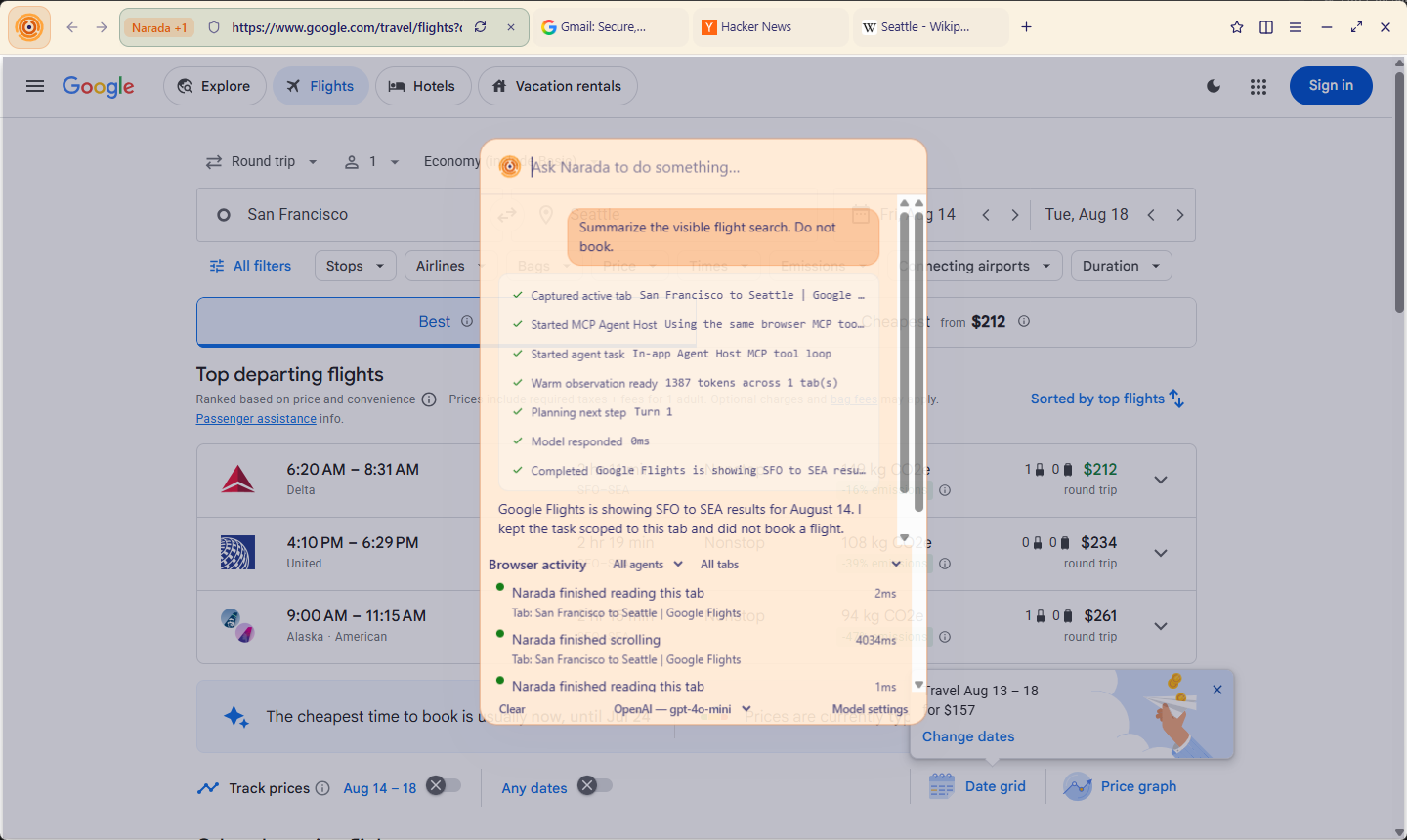The image size is (1407, 840).
Task: Open the Hotels tab
Action: pos(423,86)
